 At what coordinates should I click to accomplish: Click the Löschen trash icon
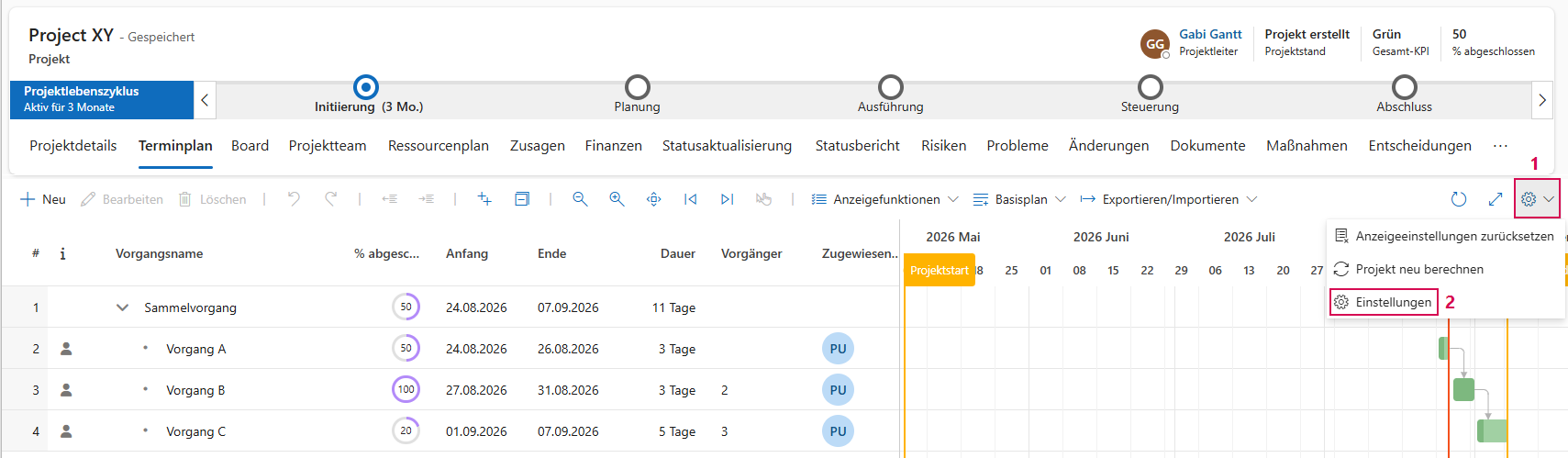coord(185,199)
